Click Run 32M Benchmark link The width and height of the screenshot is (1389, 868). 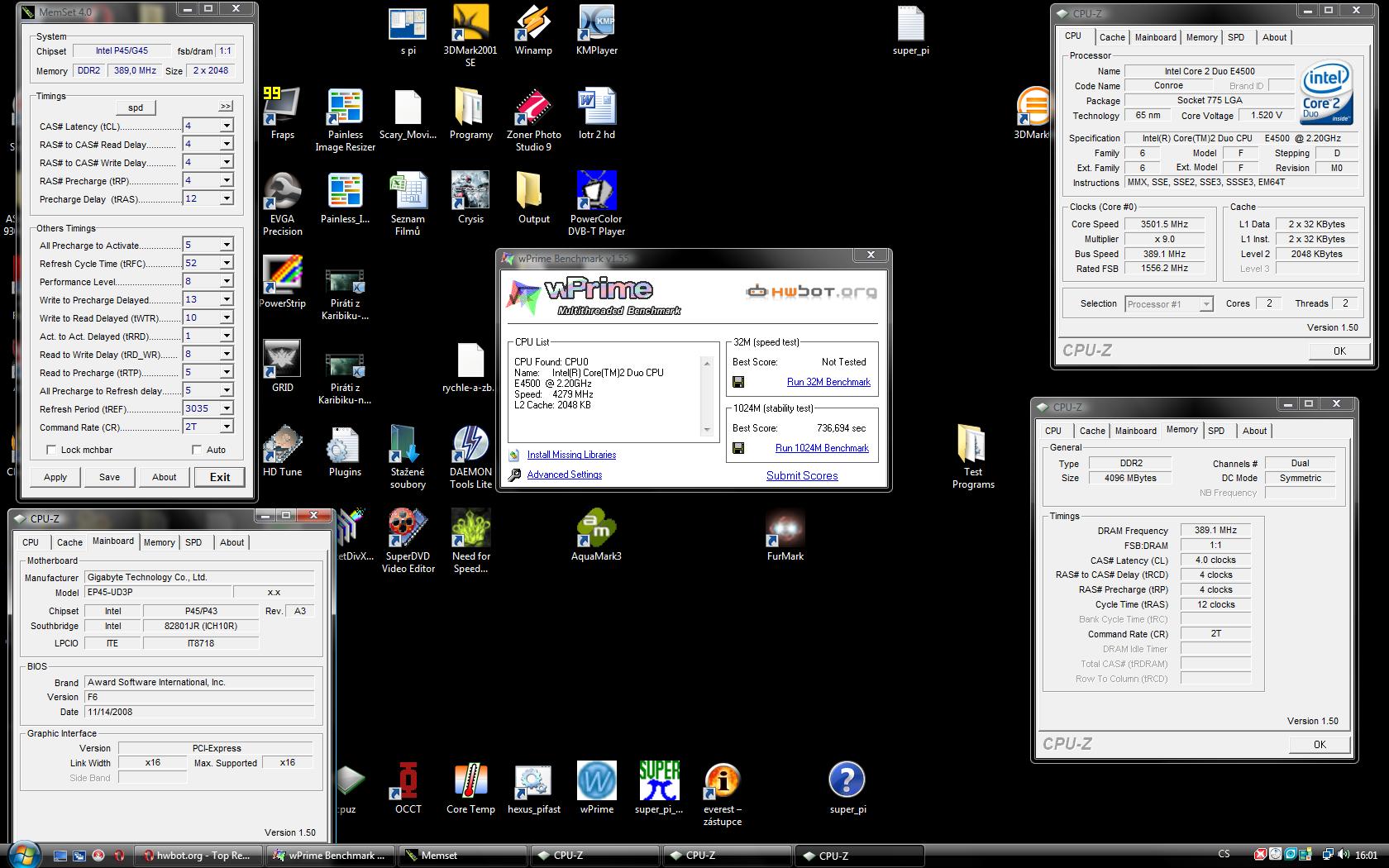click(x=828, y=382)
